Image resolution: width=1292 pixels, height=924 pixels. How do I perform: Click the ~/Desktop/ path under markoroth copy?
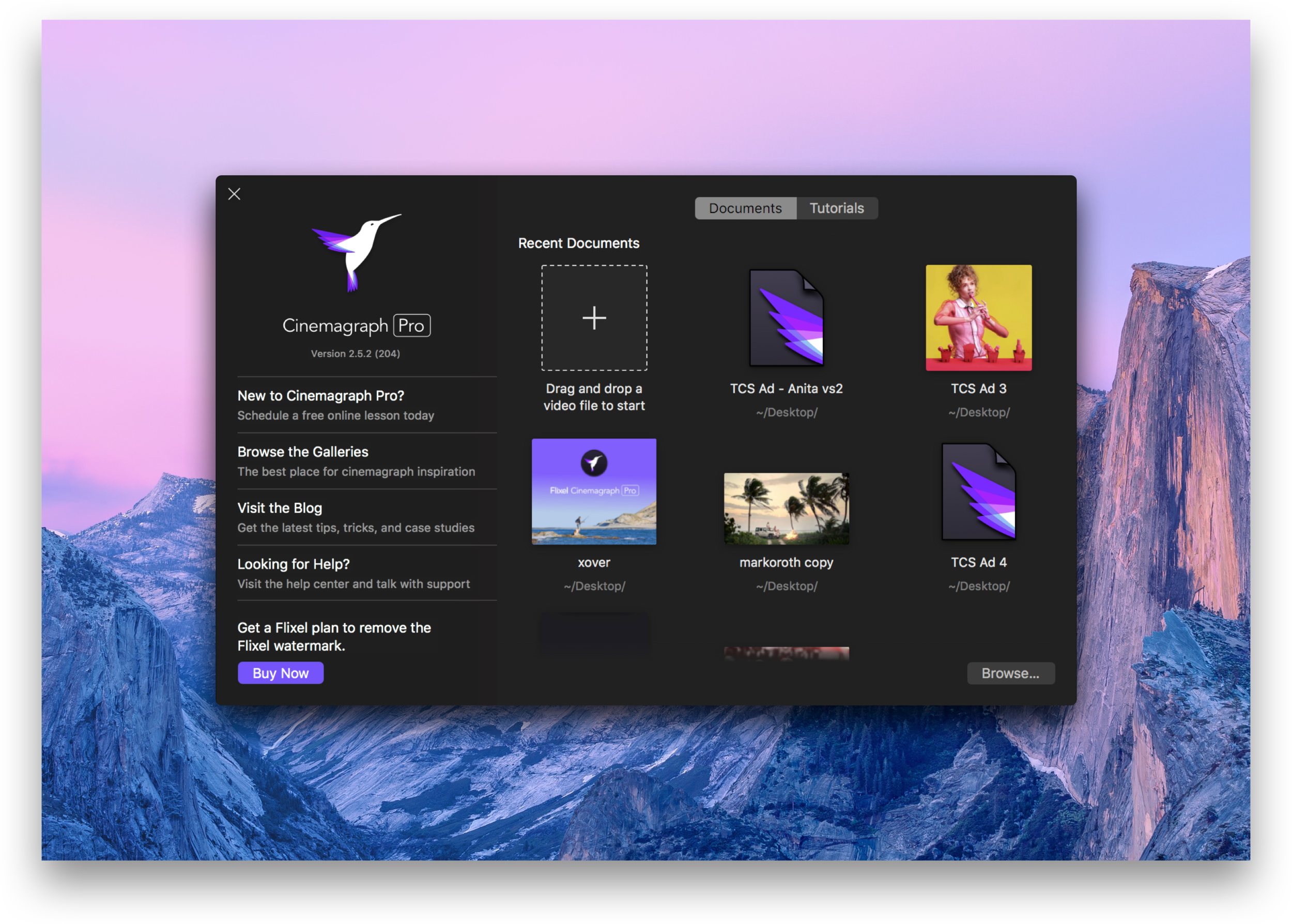[786, 586]
